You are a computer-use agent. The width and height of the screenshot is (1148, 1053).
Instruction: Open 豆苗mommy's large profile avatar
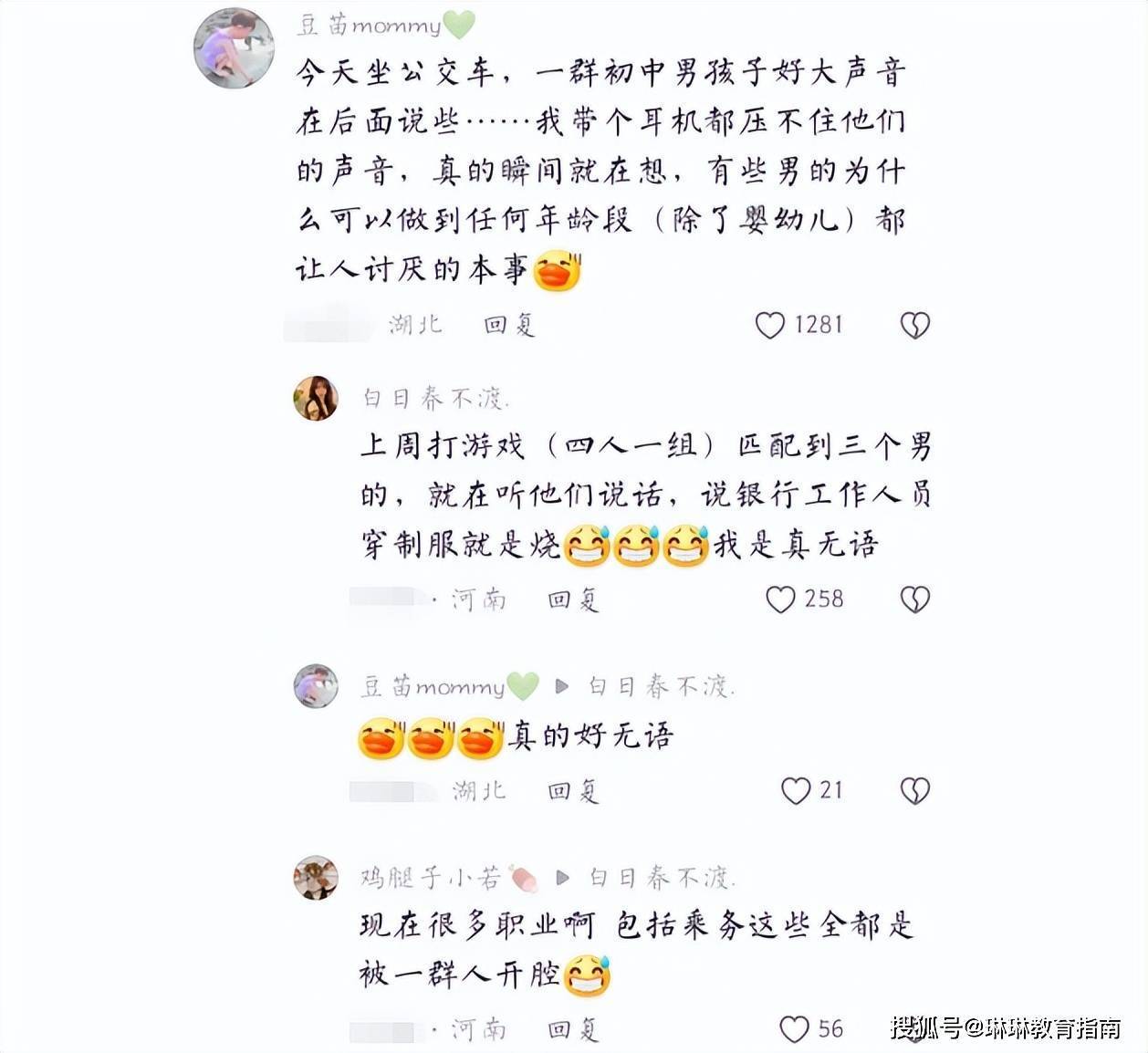(x=234, y=48)
